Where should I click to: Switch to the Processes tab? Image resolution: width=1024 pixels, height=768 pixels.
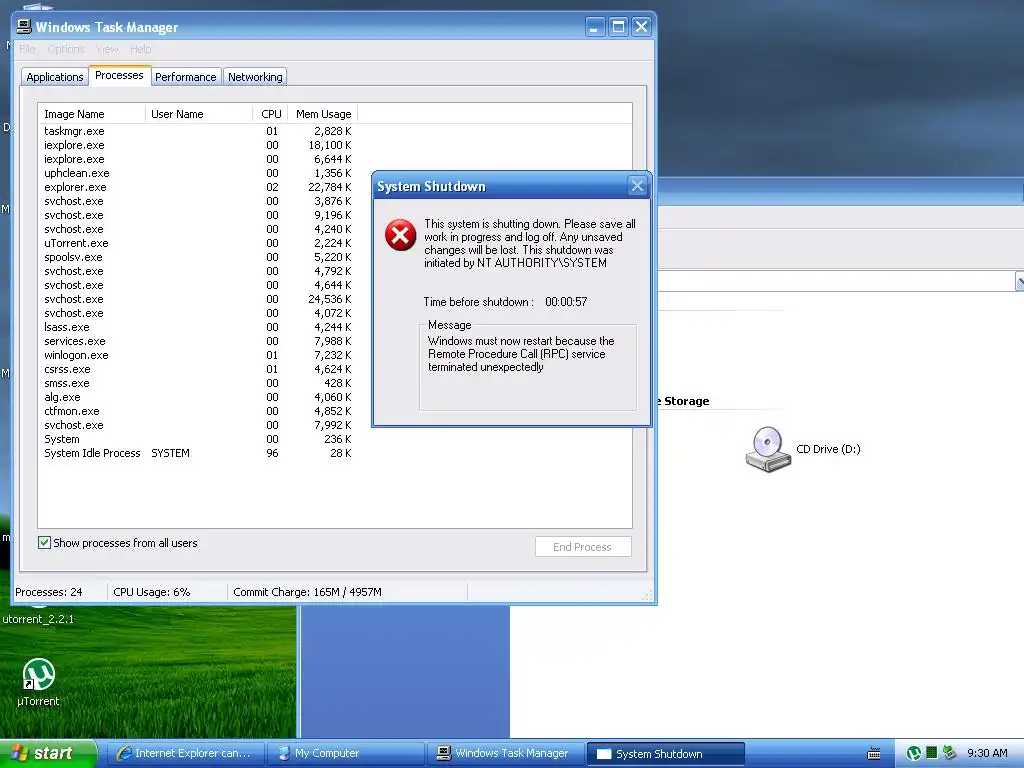point(120,75)
